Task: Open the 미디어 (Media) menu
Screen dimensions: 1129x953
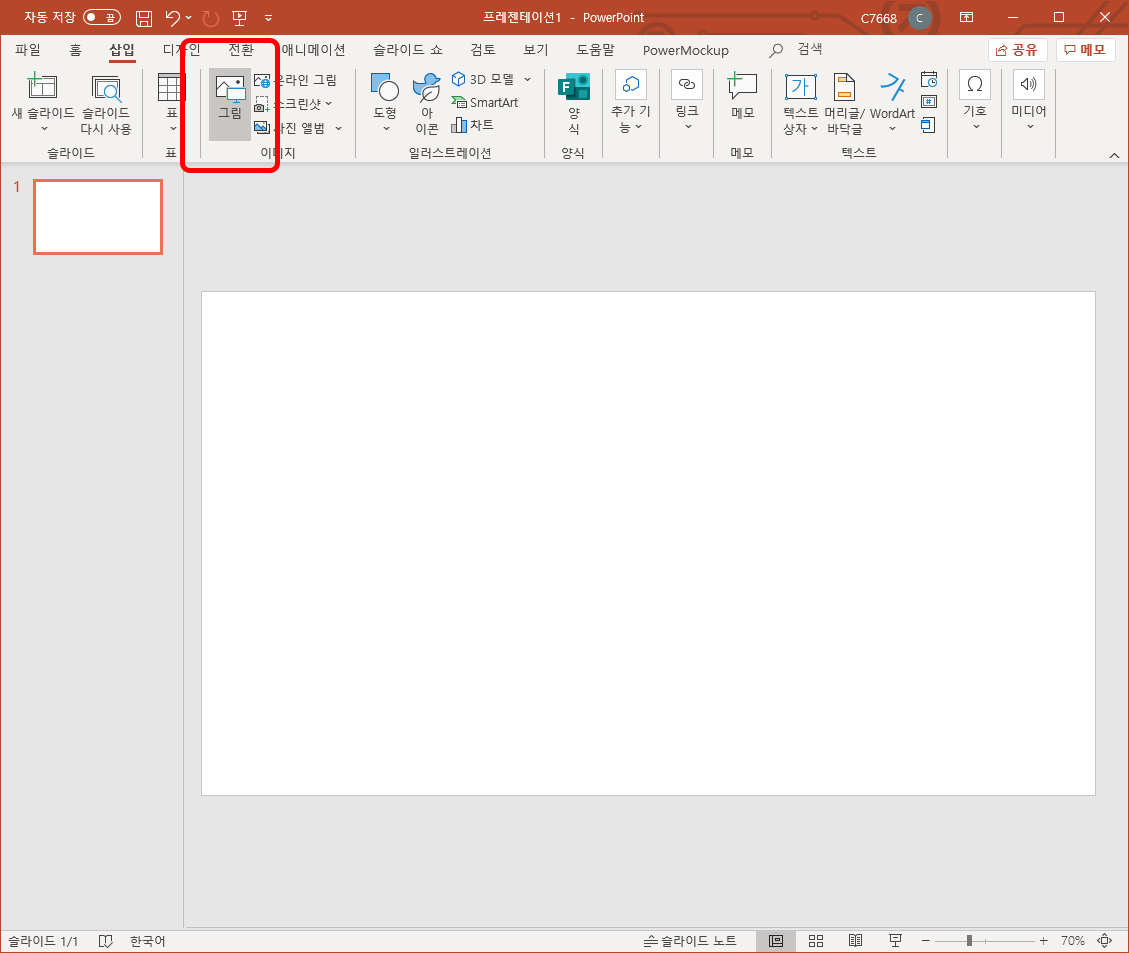Action: (x=1028, y=101)
